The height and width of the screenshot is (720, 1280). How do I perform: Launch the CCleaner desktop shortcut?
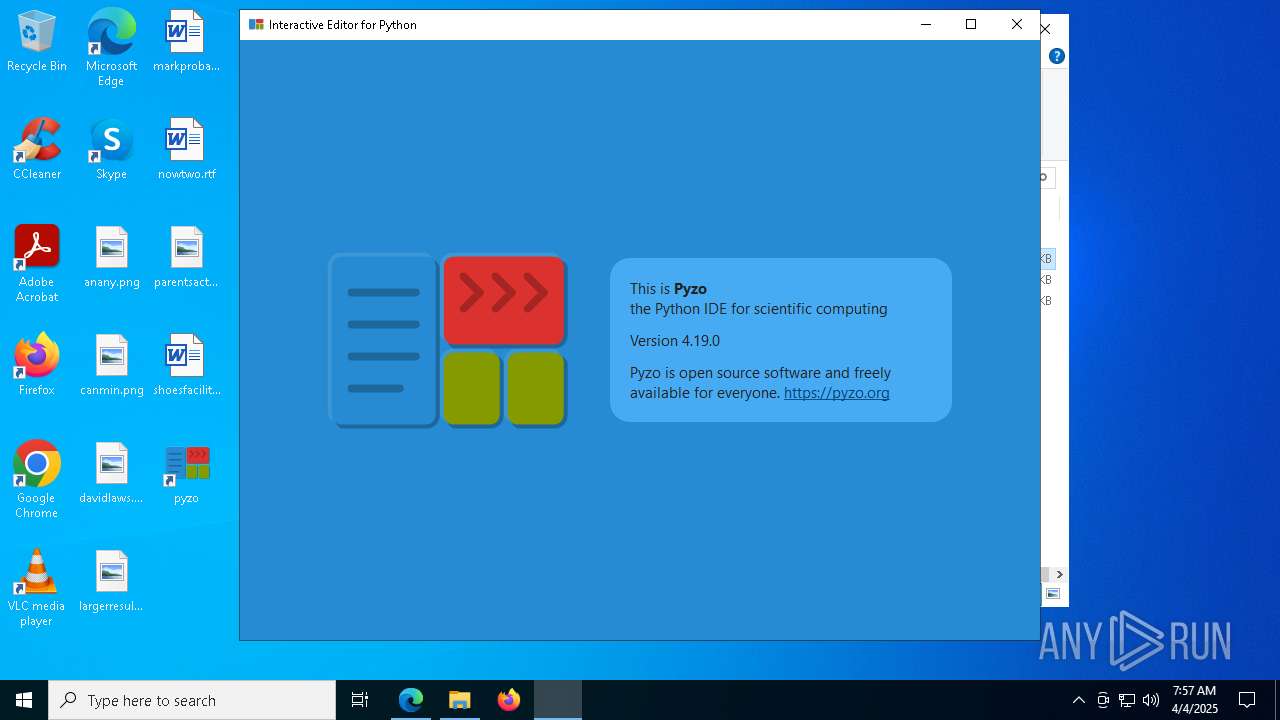[x=37, y=150]
